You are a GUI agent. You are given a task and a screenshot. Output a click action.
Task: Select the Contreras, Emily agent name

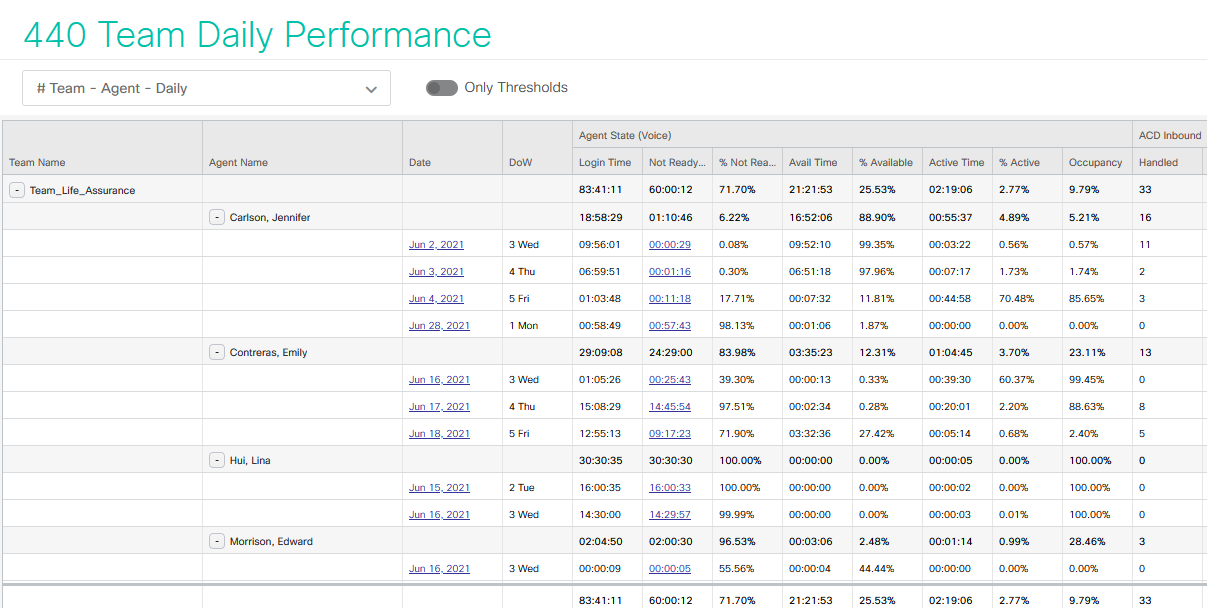click(x=269, y=352)
